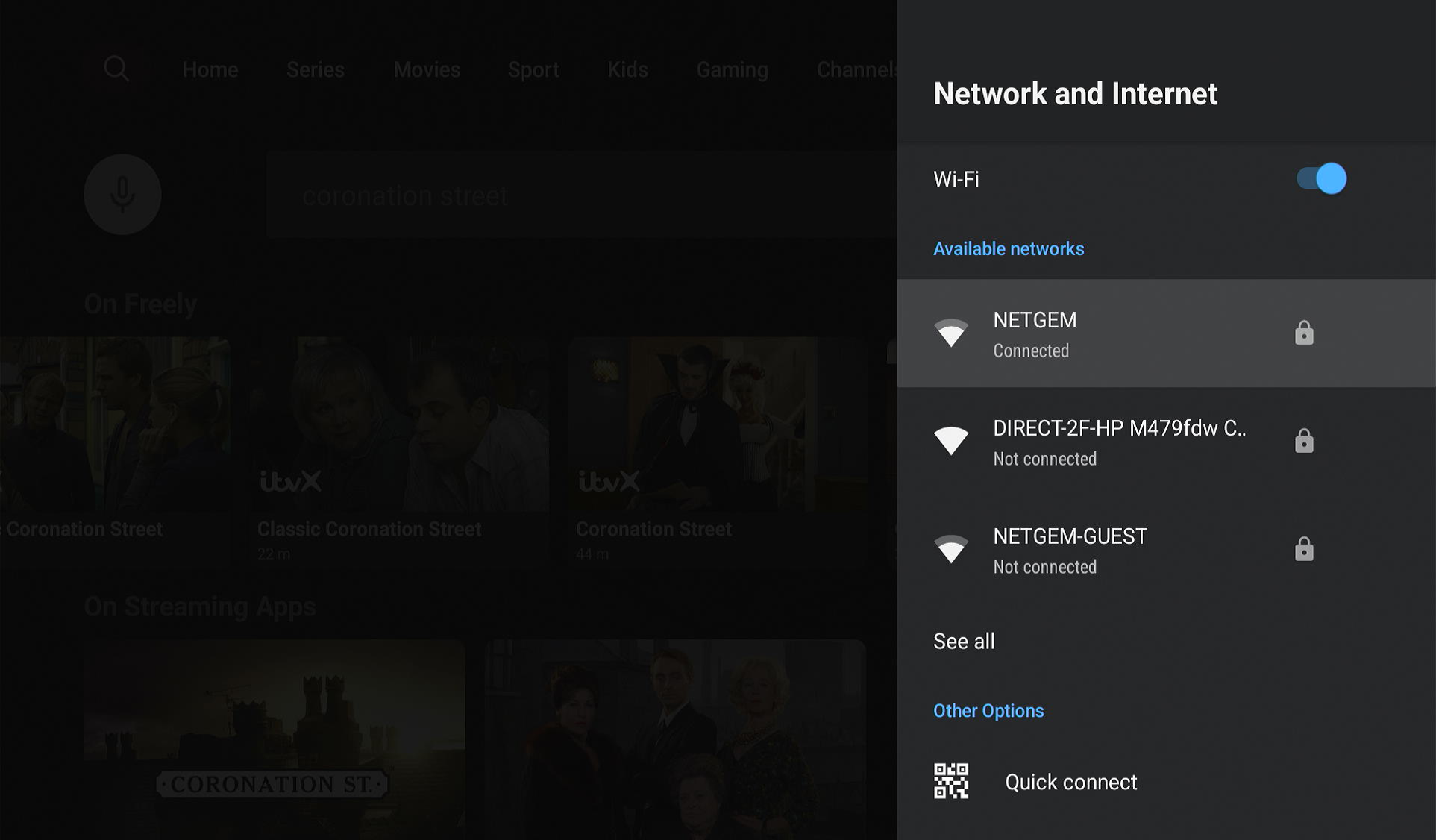
Task: Open See all networks
Action: click(x=1166, y=642)
